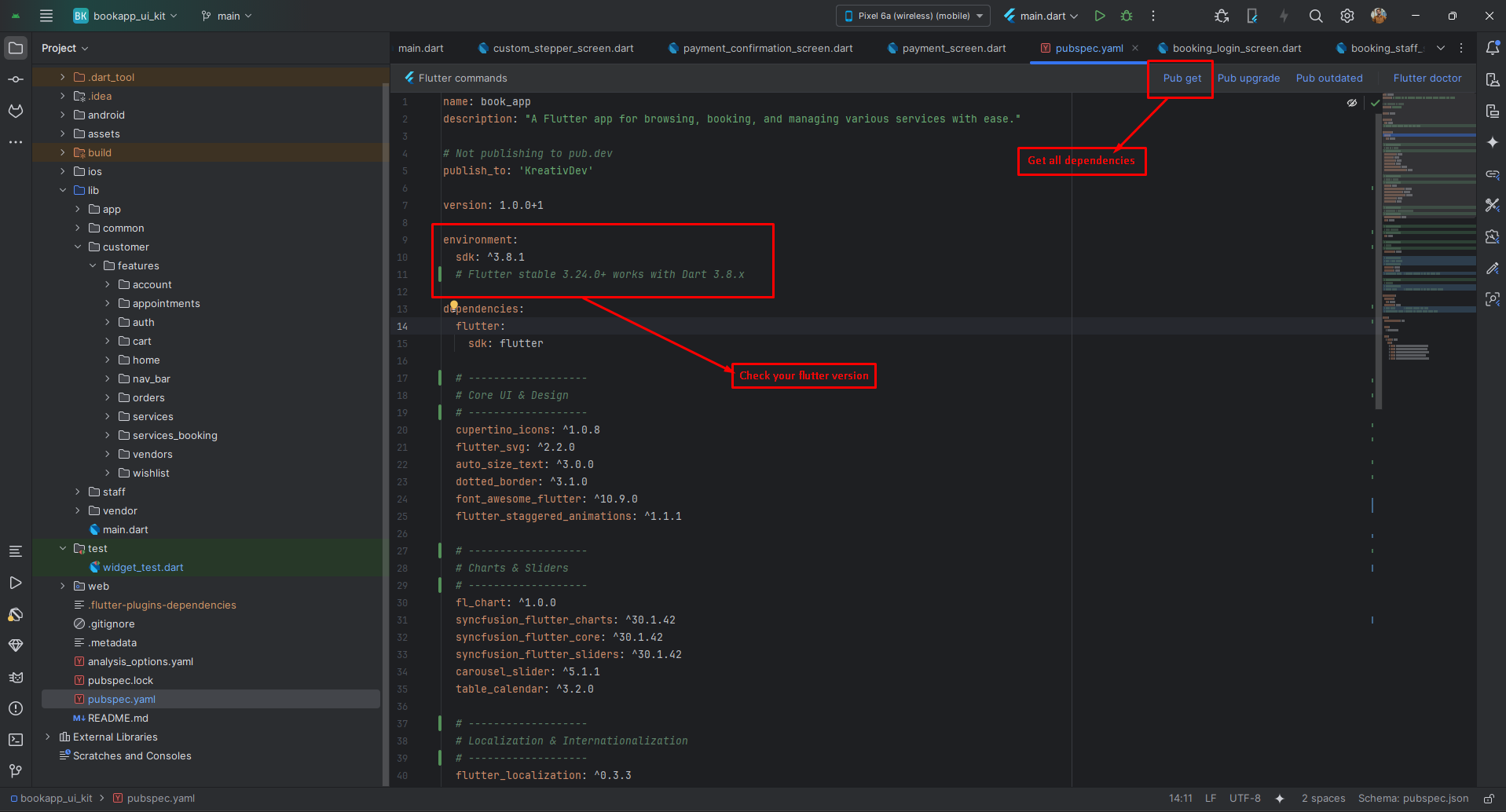Image resolution: width=1506 pixels, height=812 pixels.
Task: Open widget_test.dart in project tree
Action: click(143, 567)
